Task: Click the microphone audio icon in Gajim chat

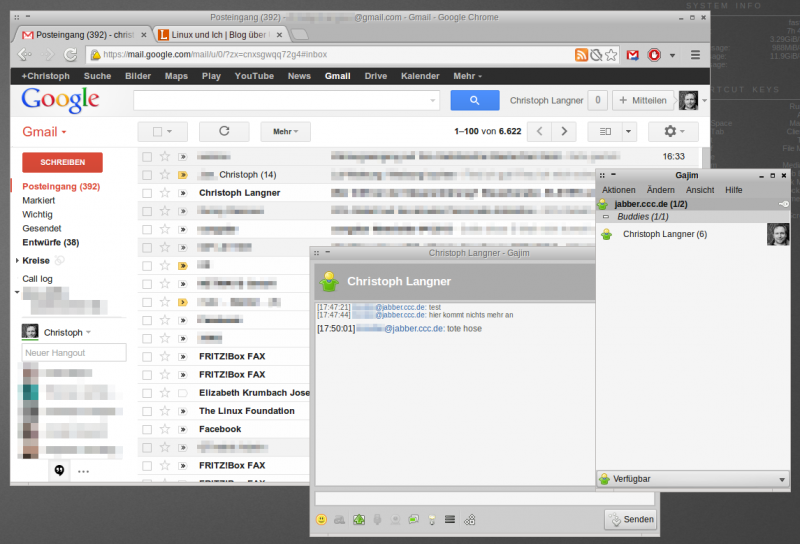Action: [378, 520]
